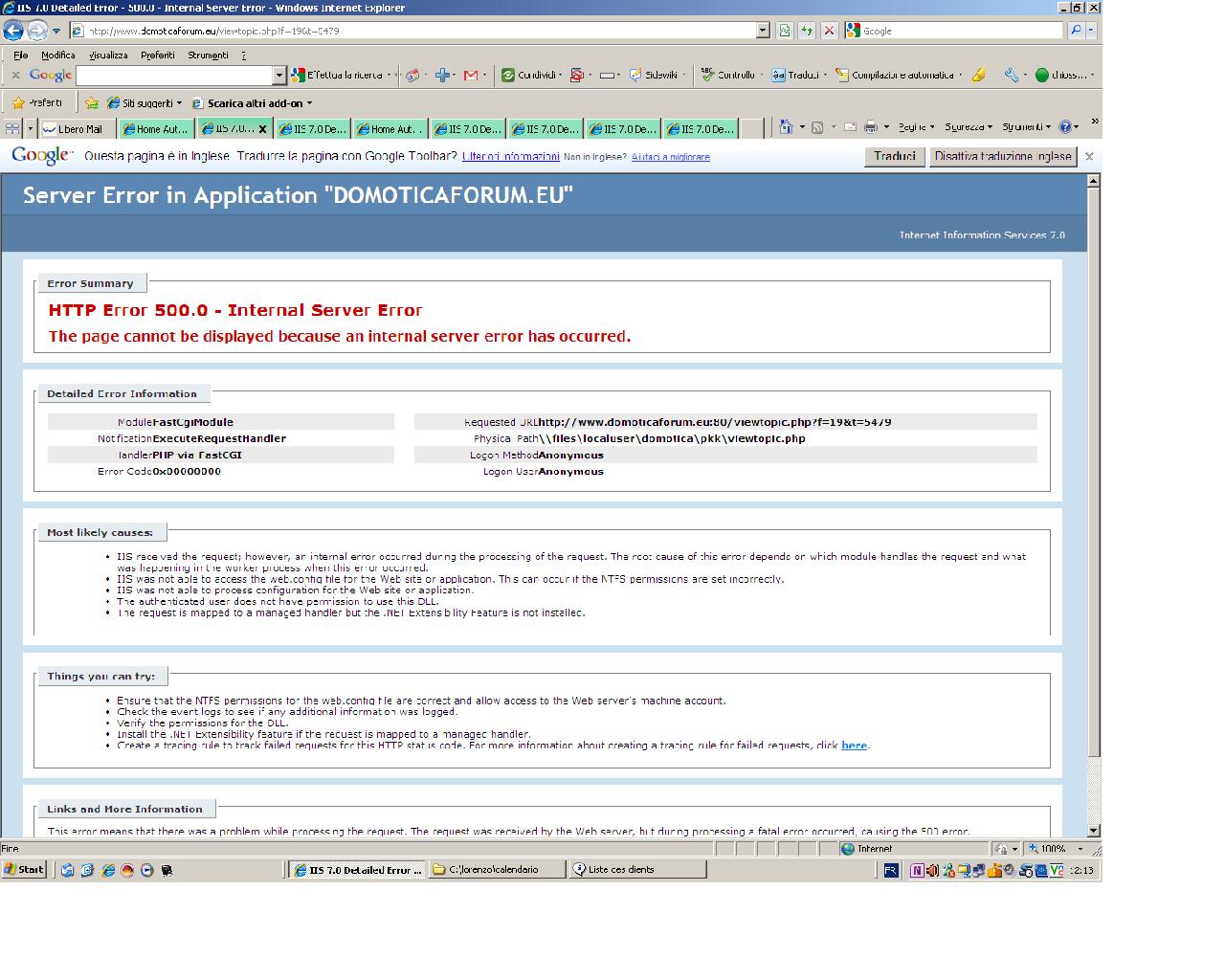The width and height of the screenshot is (1225, 980).
Task: Open Scarica altri add-on dropdown
Action: pos(252,102)
